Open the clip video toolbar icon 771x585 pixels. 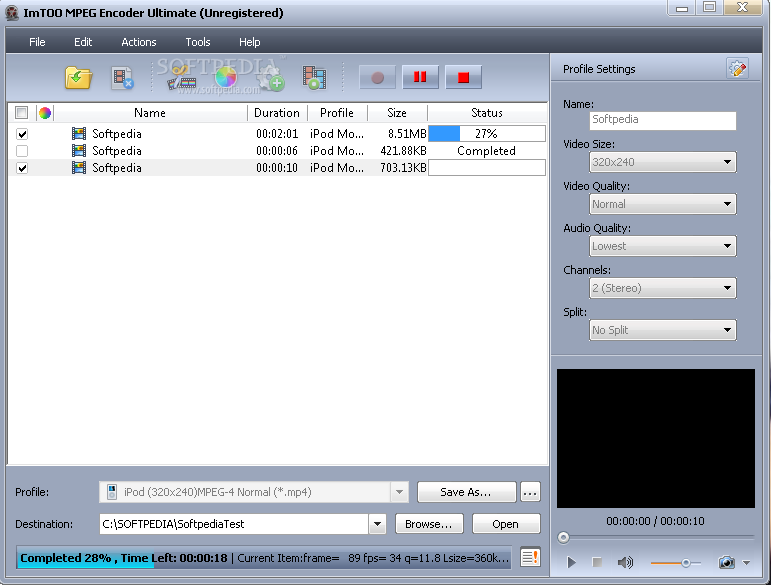(181, 78)
